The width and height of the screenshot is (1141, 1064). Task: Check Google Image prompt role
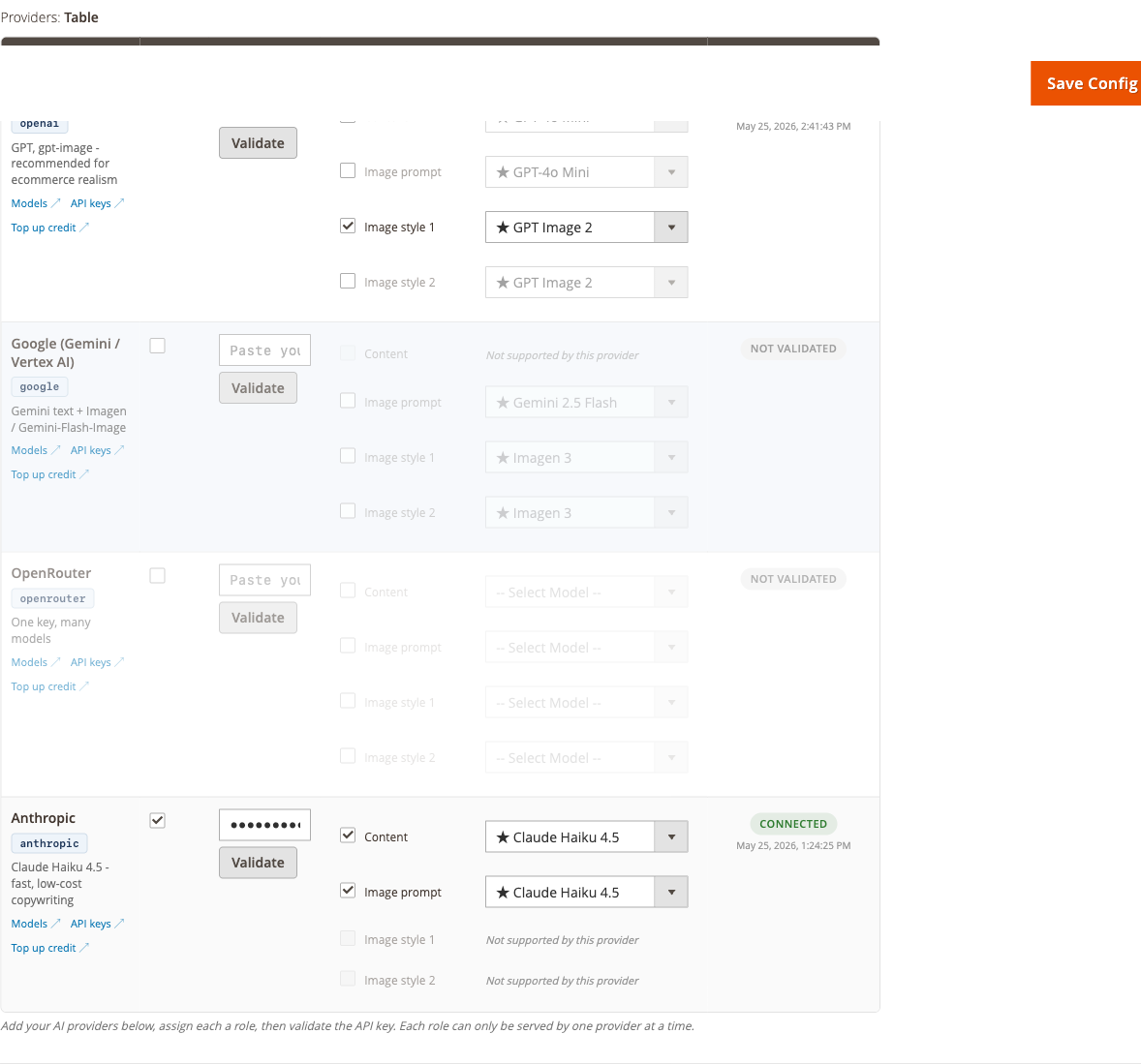tap(348, 402)
